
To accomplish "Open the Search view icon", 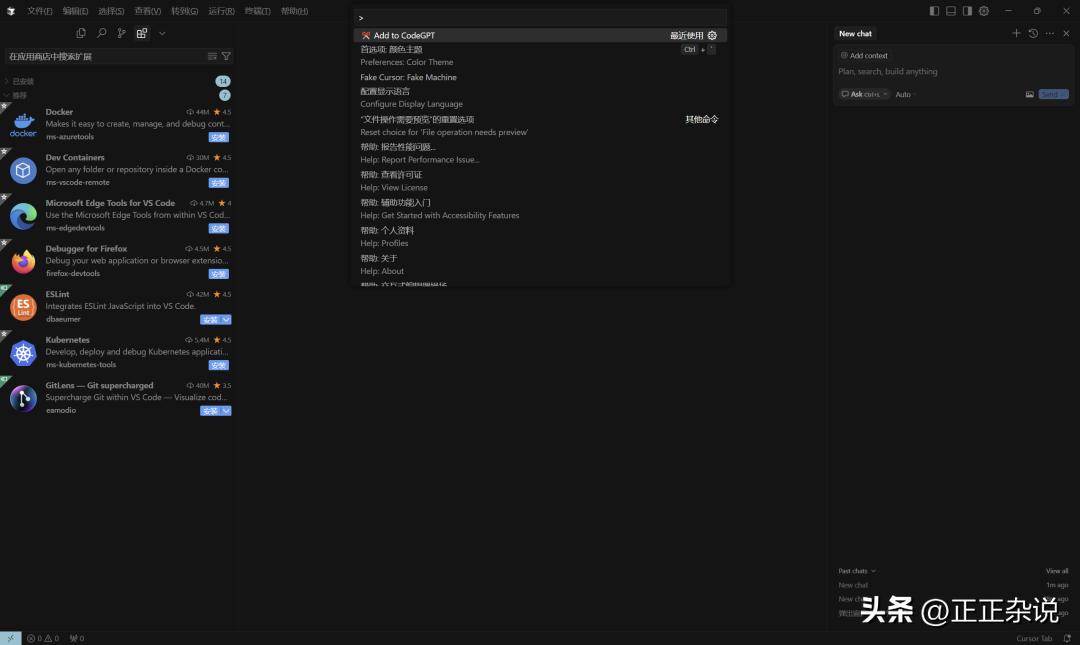I will 101,33.
